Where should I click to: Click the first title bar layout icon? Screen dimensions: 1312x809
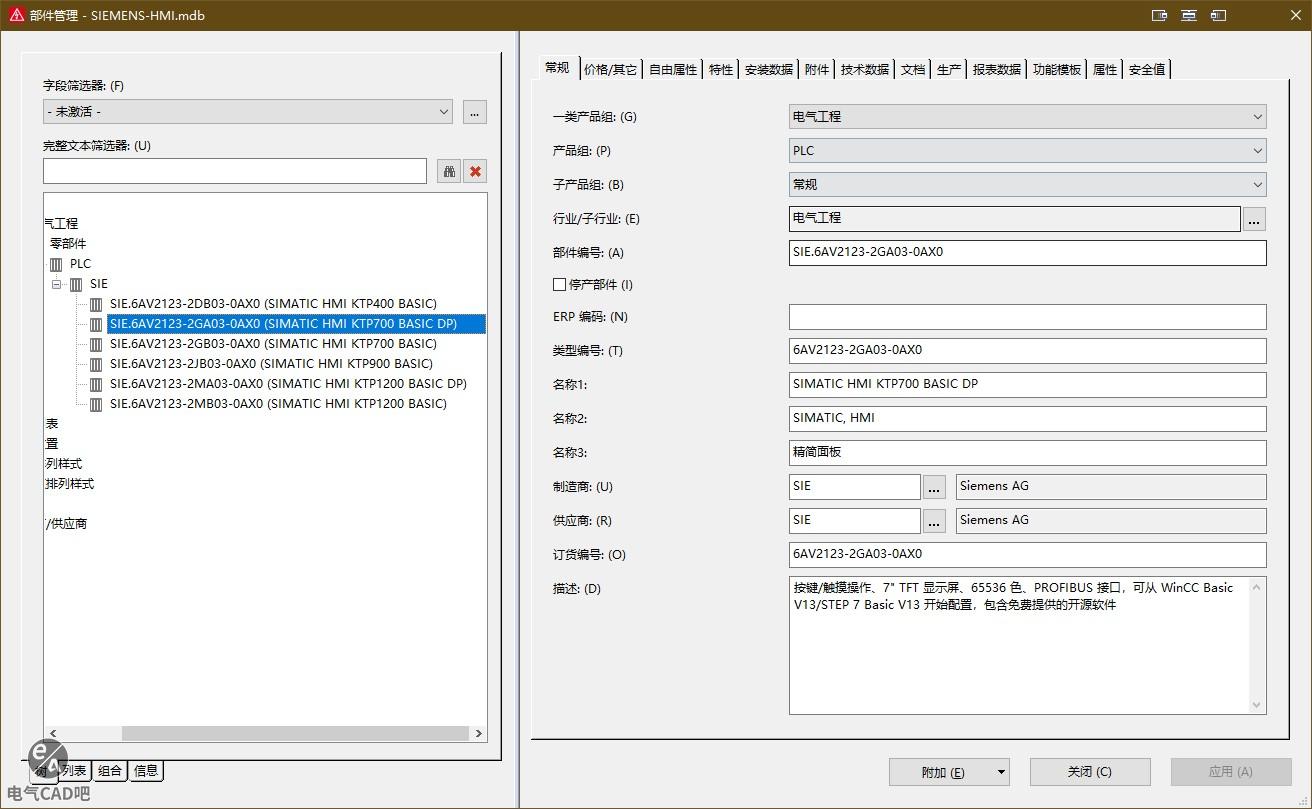(x=1160, y=15)
